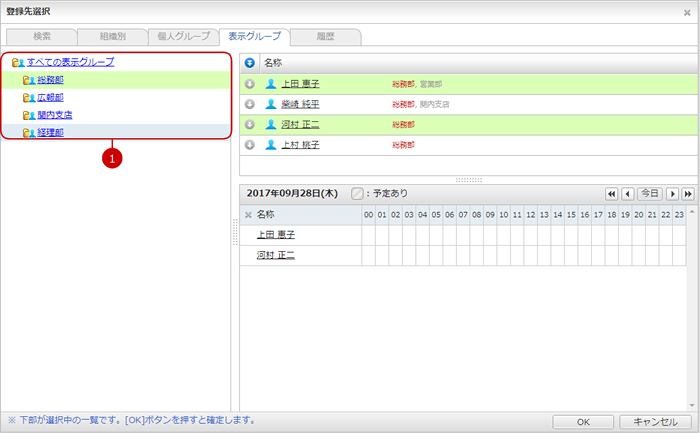Skip forward a week with double-right arrow
The width and height of the screenshot is (700, 433).
click(x=687, y=193)
